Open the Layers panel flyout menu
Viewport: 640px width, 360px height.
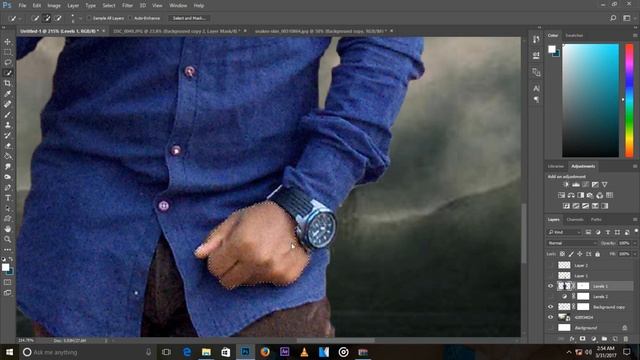coord(635,220)
